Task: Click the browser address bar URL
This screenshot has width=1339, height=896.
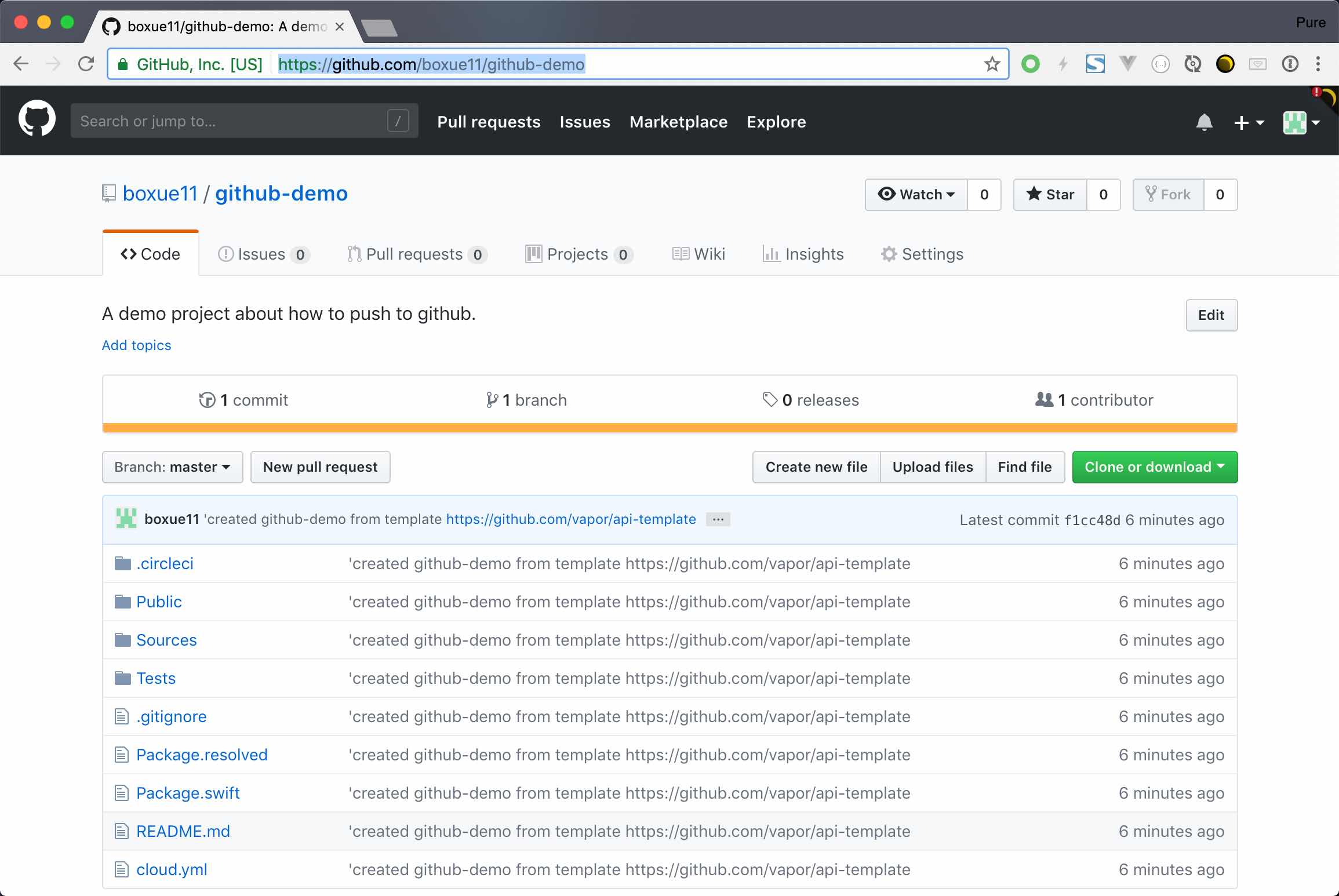Action: click(x=431, y=64)
